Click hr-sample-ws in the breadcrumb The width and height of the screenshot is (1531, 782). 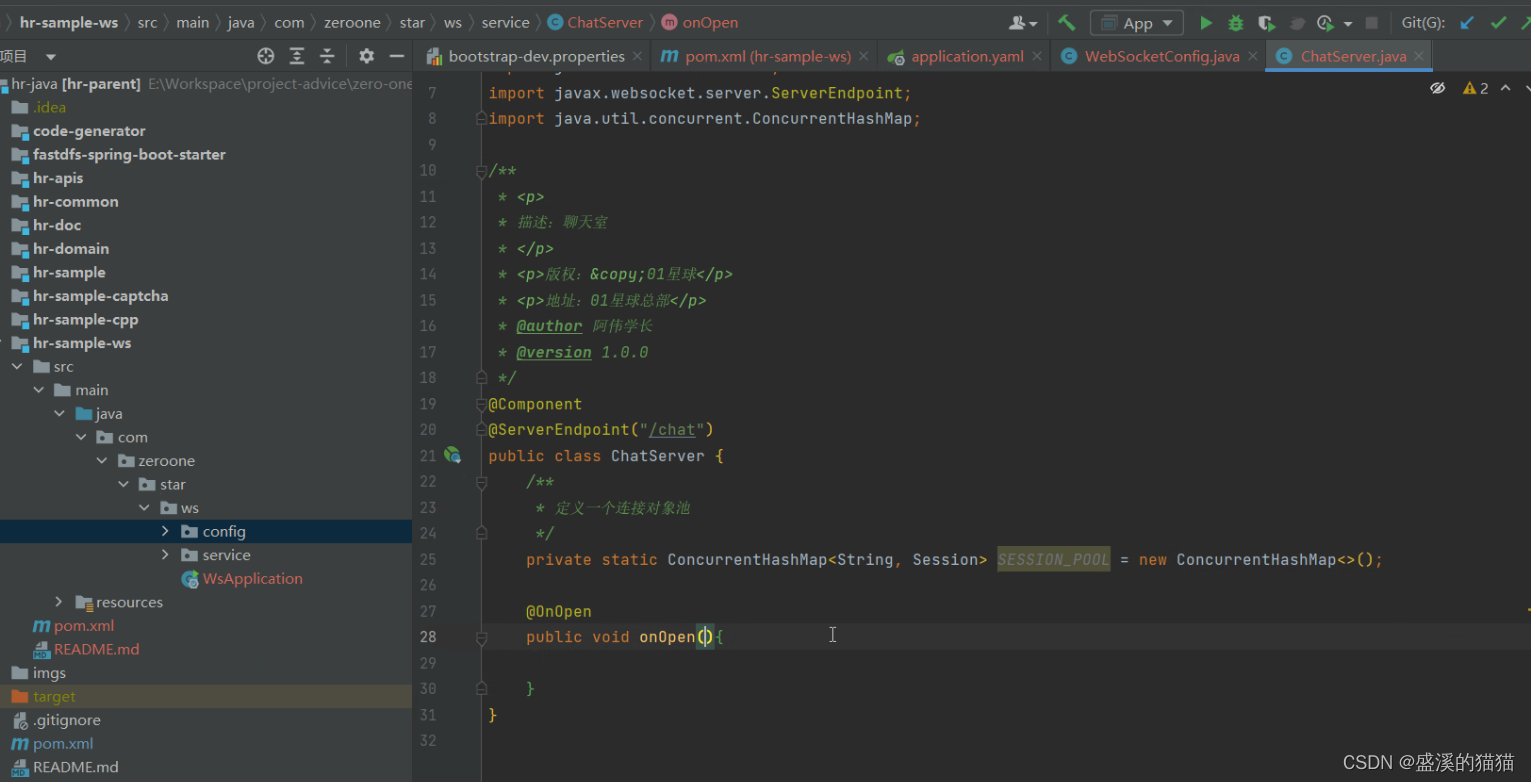click(69, 22)
